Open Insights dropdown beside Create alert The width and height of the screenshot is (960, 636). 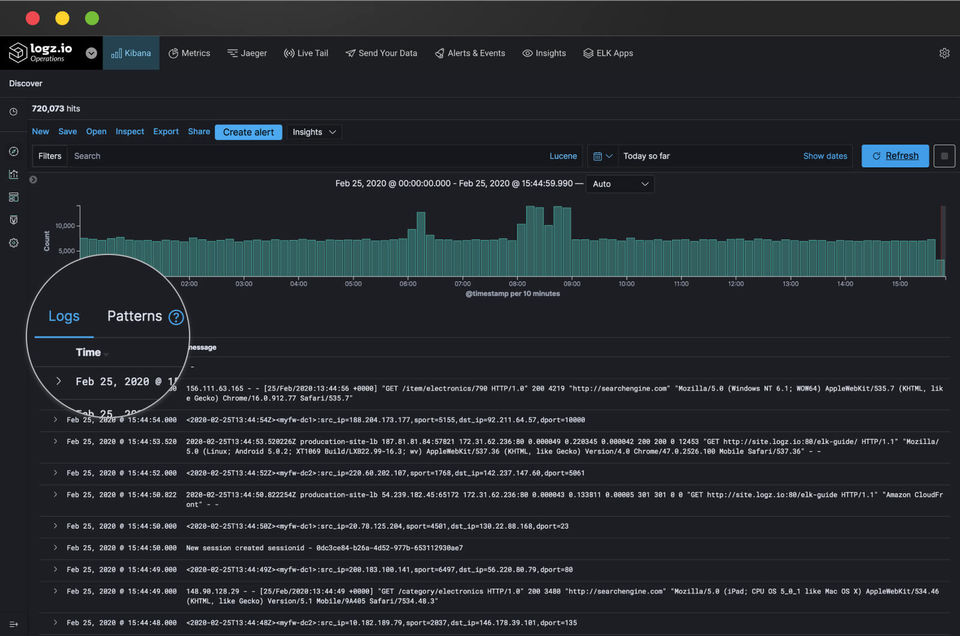tap(314, 132)
